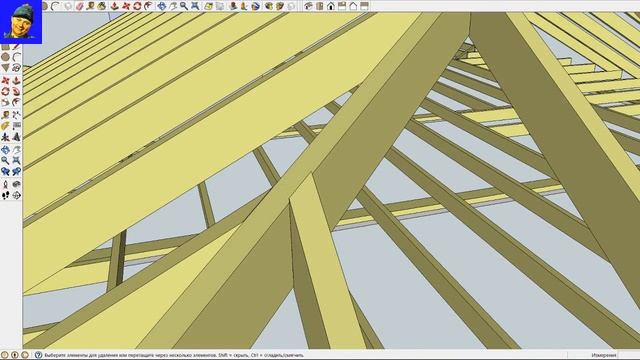Select the Offset tool in top toolbar
640x360 pixels.
click(x=147, y=6)
